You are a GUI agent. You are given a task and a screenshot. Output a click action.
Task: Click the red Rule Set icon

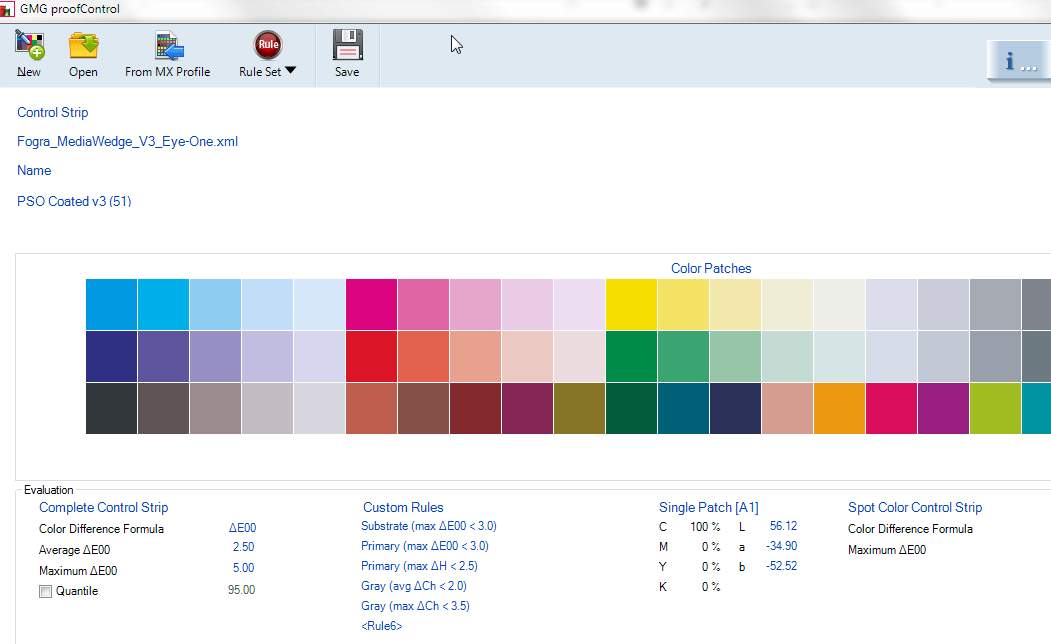268,45
